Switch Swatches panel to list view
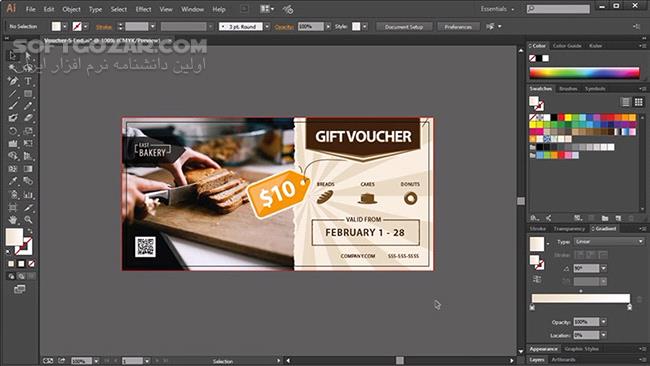650x366 pixels. click(x=626, y=102)
